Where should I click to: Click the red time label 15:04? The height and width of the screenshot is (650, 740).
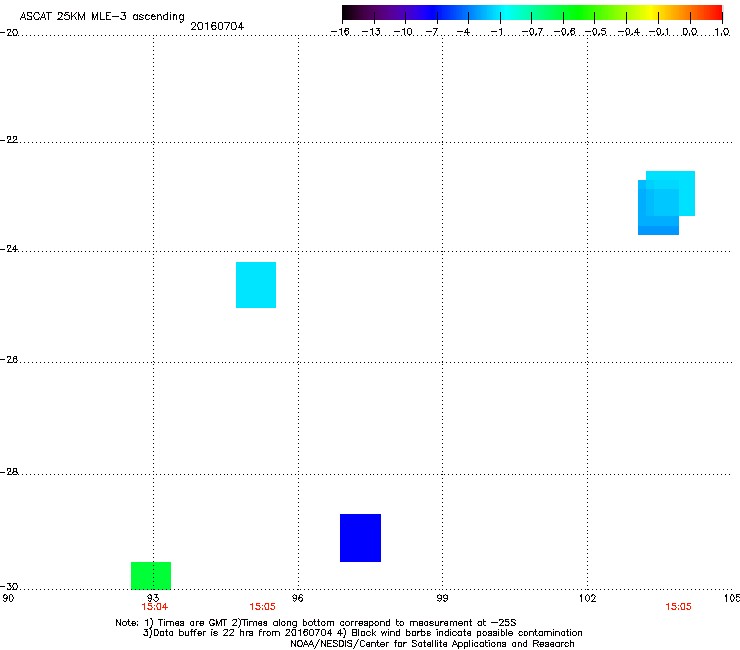pyautogui.click(x=154, y=607)
